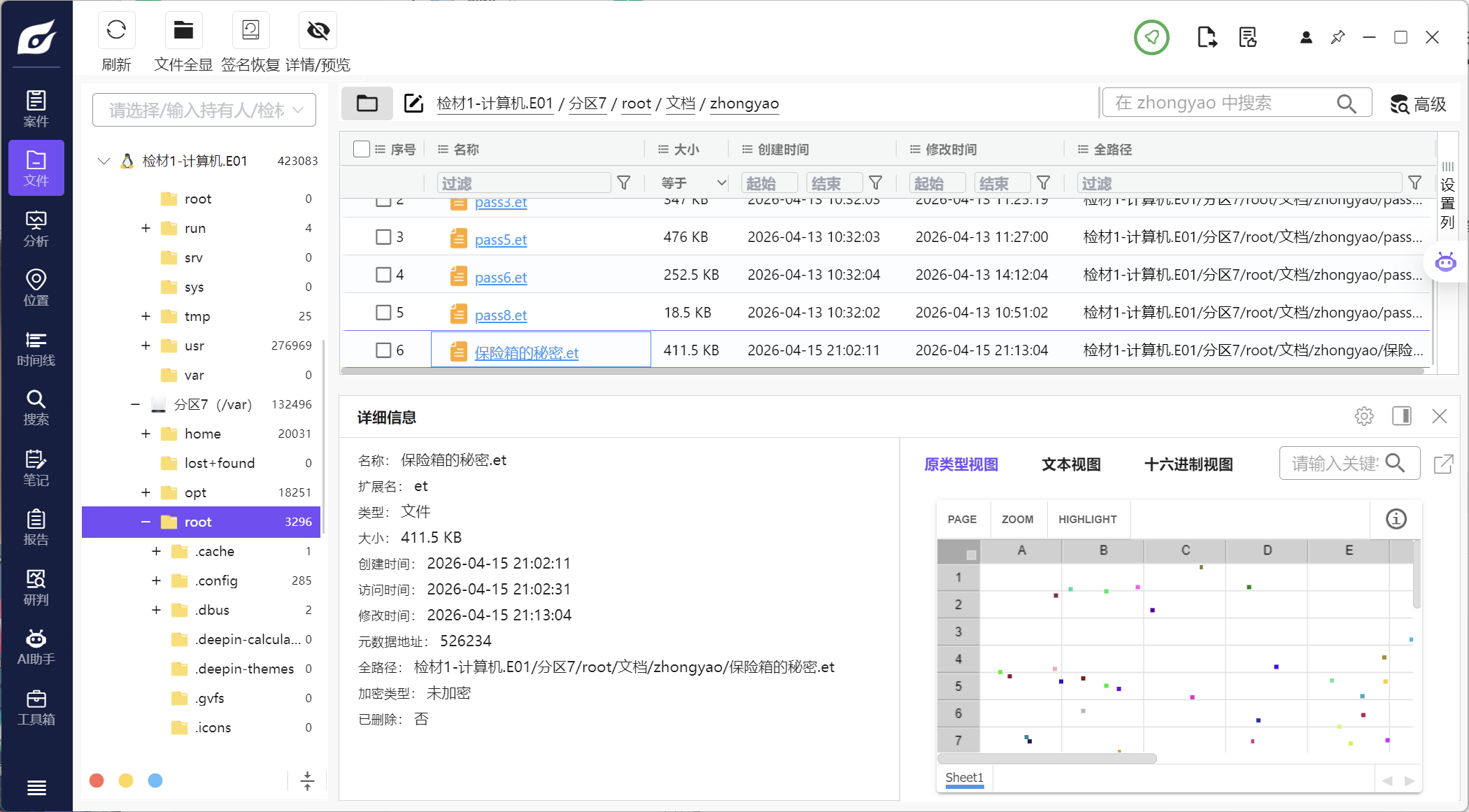Viewport: 1469px width, 812px height.
Task: Click the info icon in spreadsheet preview
Action: pos(1396,519)
